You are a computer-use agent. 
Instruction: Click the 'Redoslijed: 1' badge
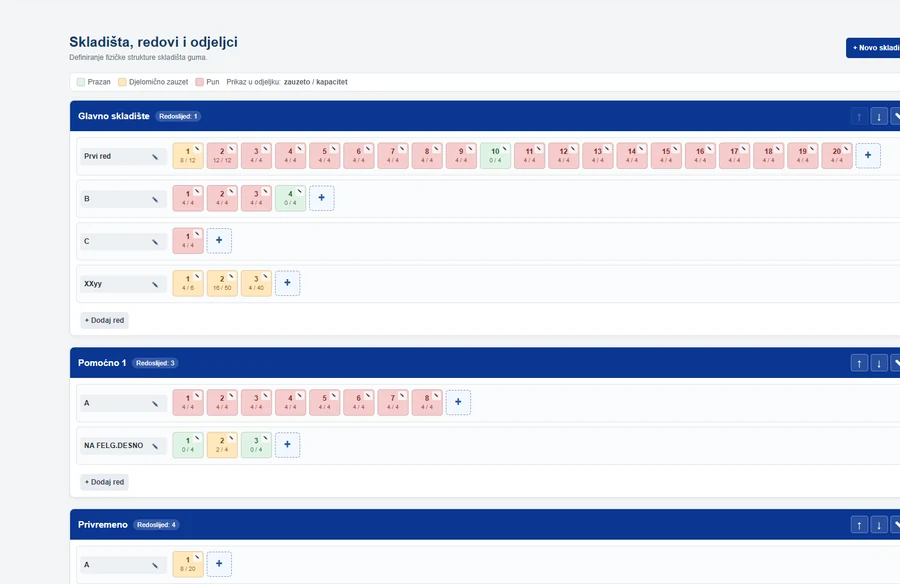pyautogui.click(x=179, y=117)
